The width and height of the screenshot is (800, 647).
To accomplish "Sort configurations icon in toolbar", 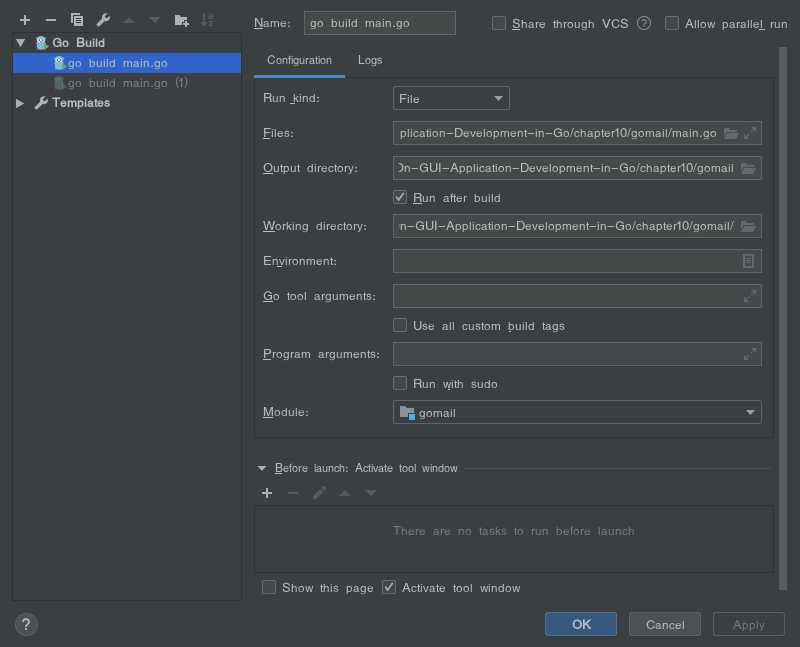I will coord(208,20).
